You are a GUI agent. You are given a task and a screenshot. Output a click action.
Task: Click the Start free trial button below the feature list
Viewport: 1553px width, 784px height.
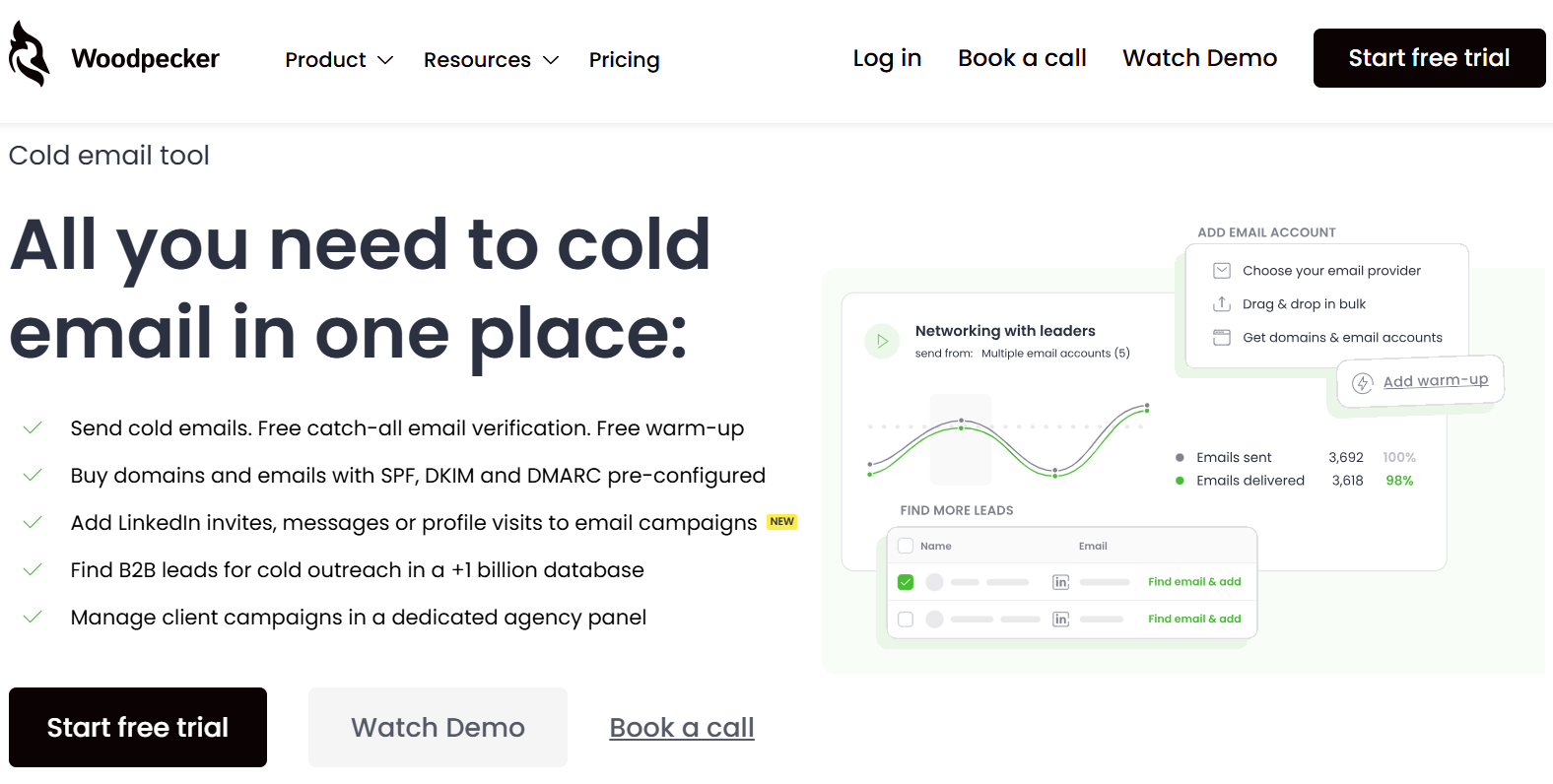[138, 727]
